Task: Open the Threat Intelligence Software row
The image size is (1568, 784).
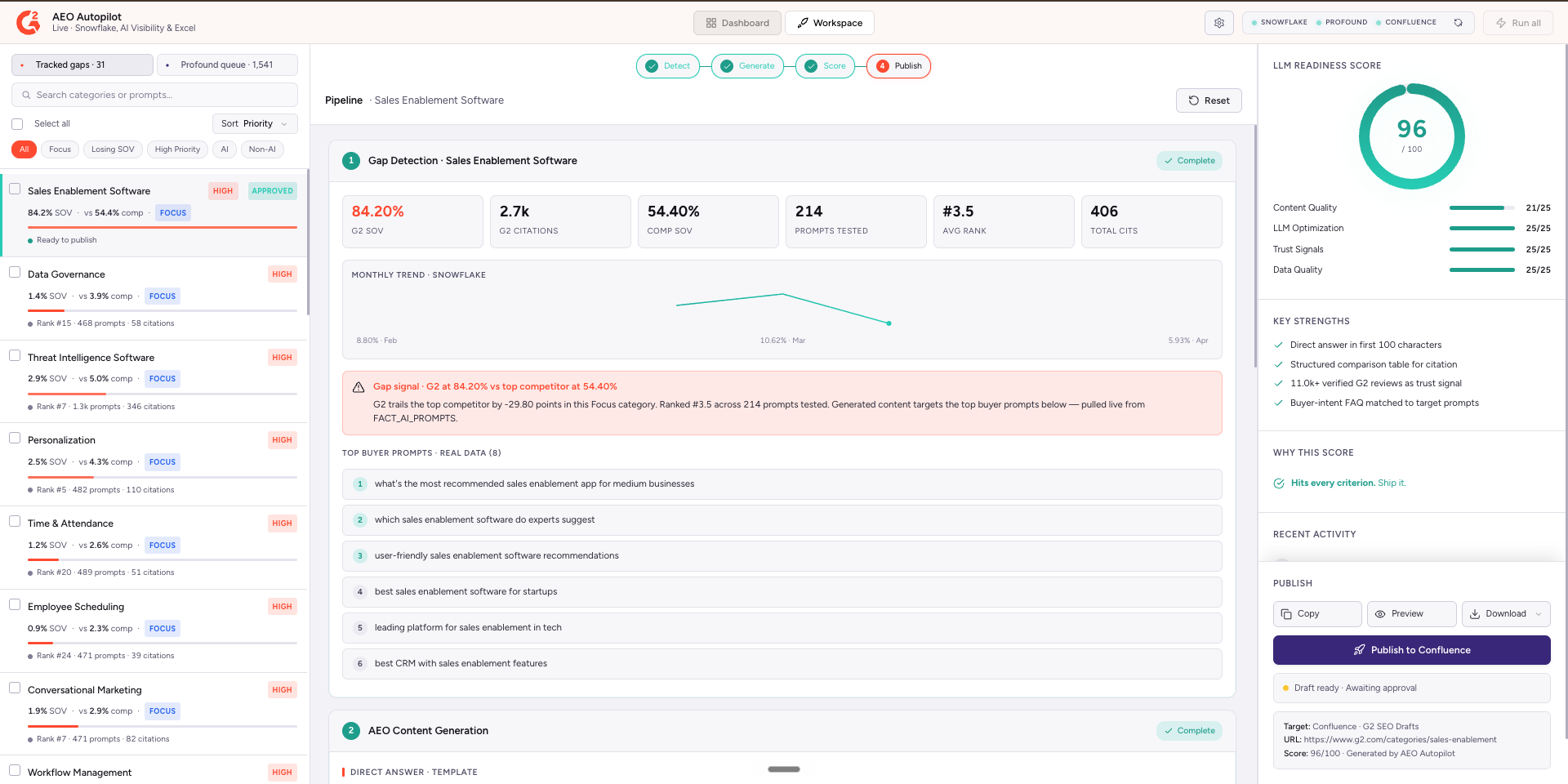Action: (x=154, y=382)
